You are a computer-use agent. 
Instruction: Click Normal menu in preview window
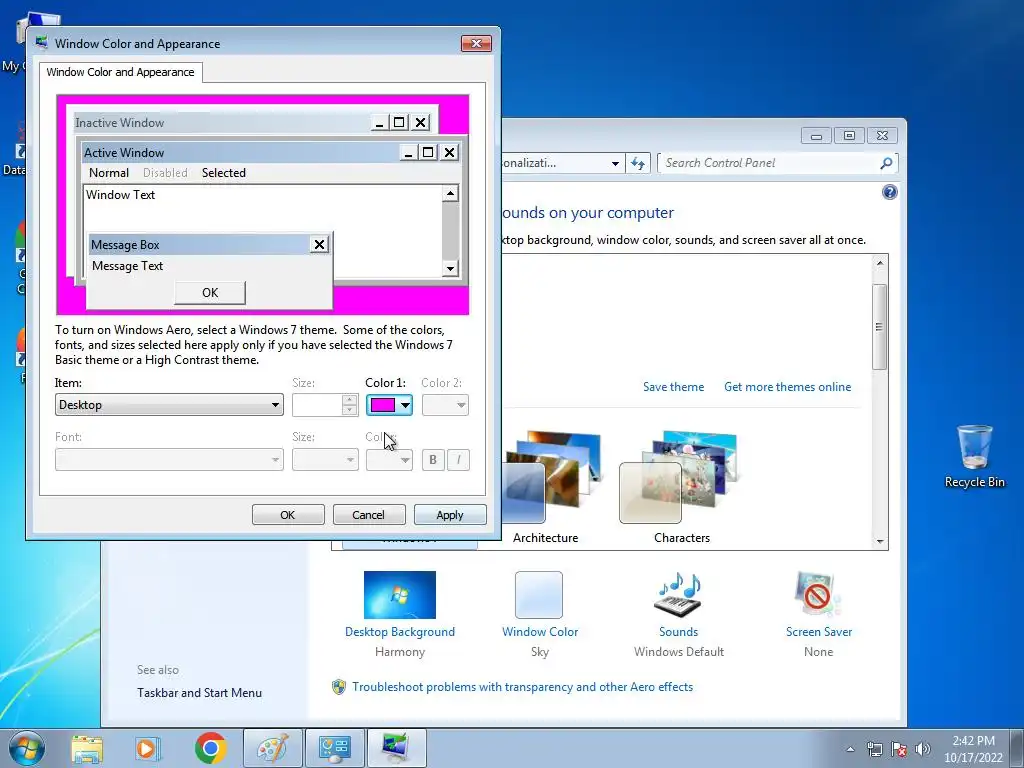(x=108, y=172)
